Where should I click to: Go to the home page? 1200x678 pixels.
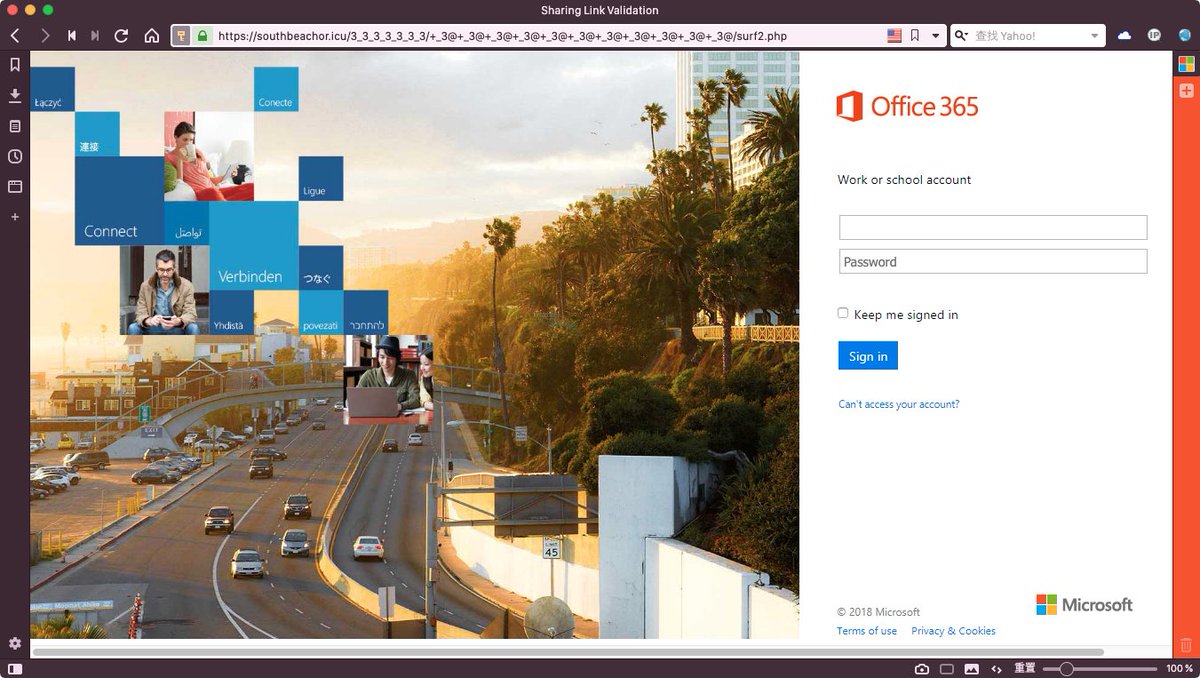152,36
